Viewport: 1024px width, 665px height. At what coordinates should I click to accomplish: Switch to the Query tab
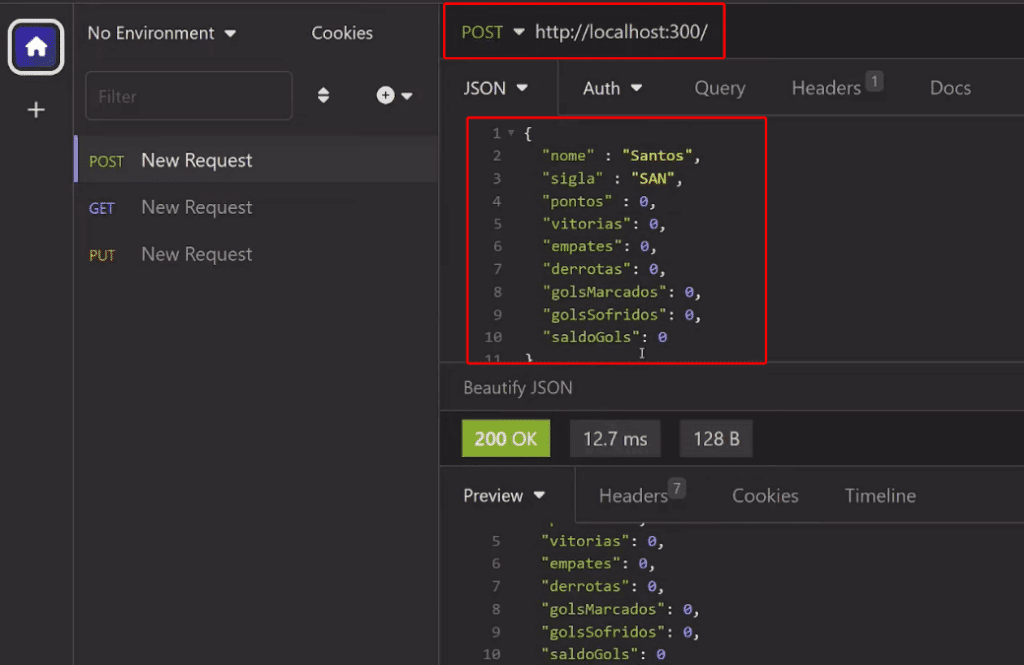pyautogui.click(x=720, y=88)
